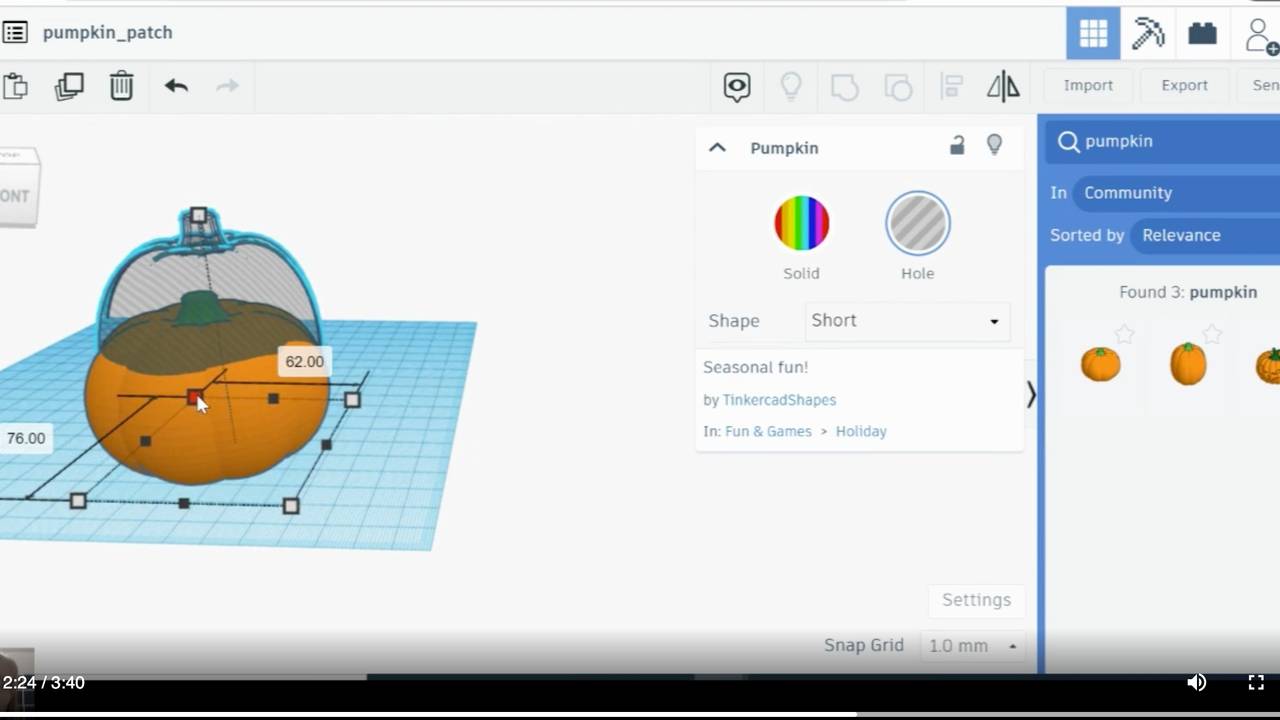This screenshot has height=720, width=1280.
Task: Click the Solid color swatch
Action: [x=801, y=222]
